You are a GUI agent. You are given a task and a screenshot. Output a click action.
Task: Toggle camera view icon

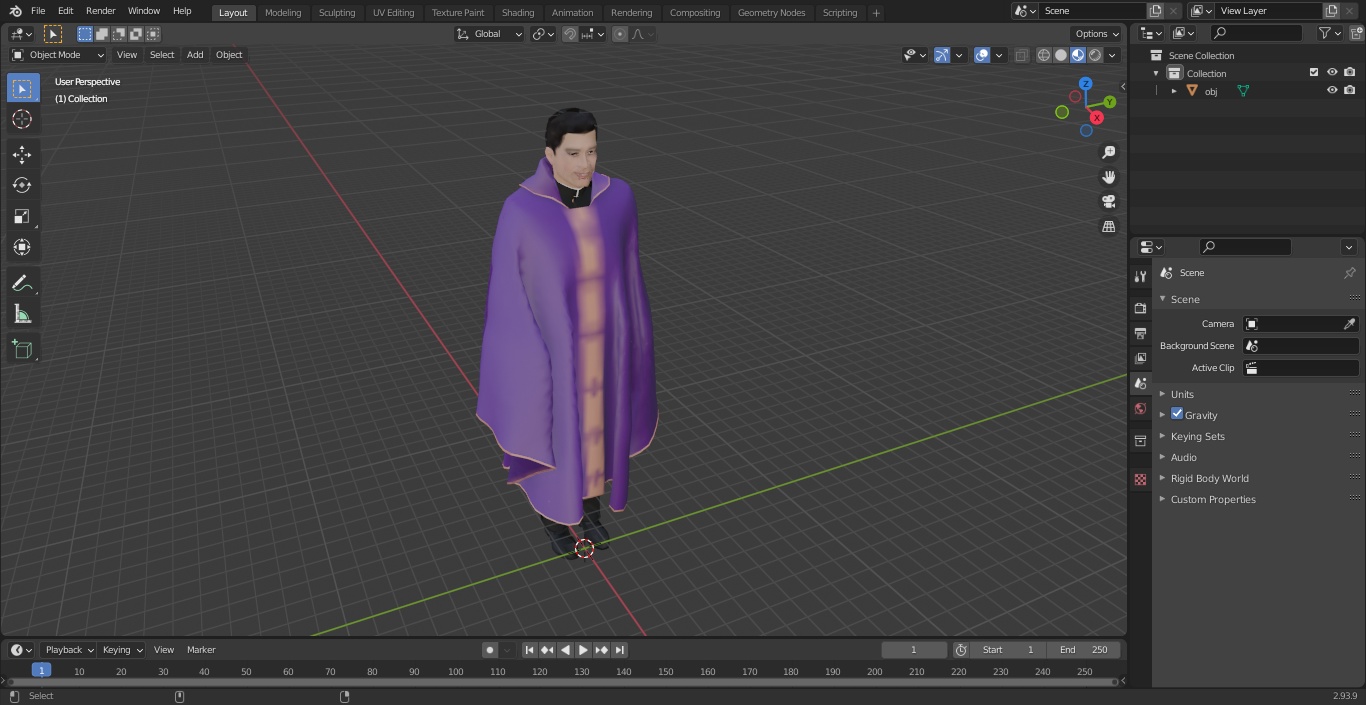1108,202
